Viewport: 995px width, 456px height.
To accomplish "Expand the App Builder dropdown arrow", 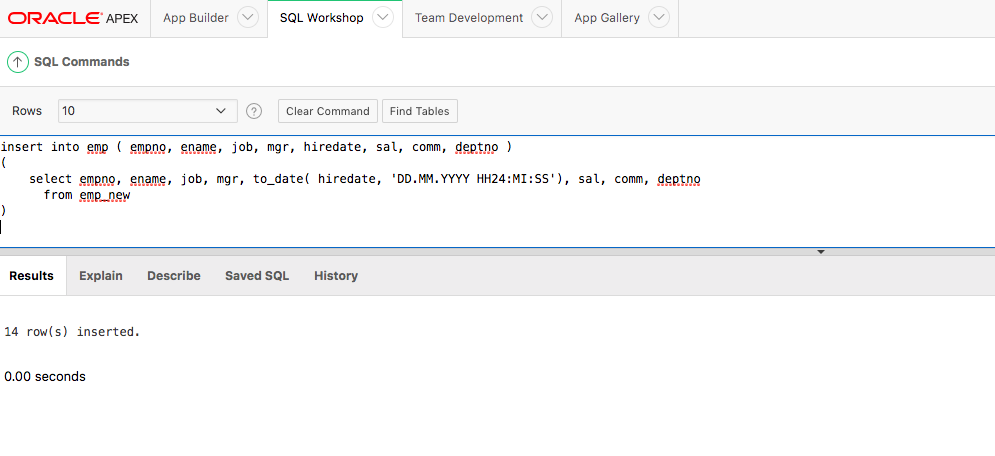I will tap(248, 18).
